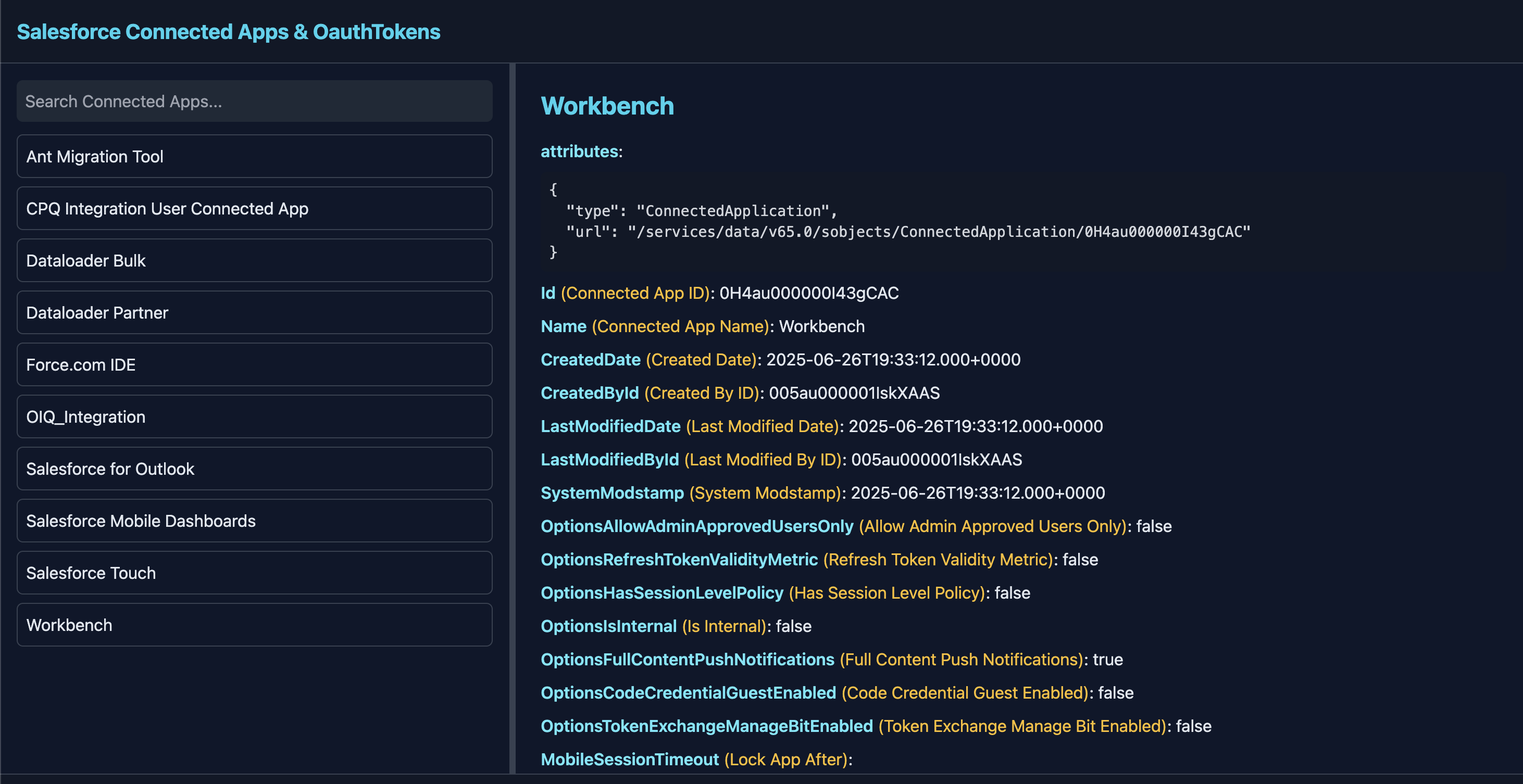The width and height of the screenshot is (1523, 784).
Task: Click the true value for Full Content Push Notifications
Action: pos(1107,660)
